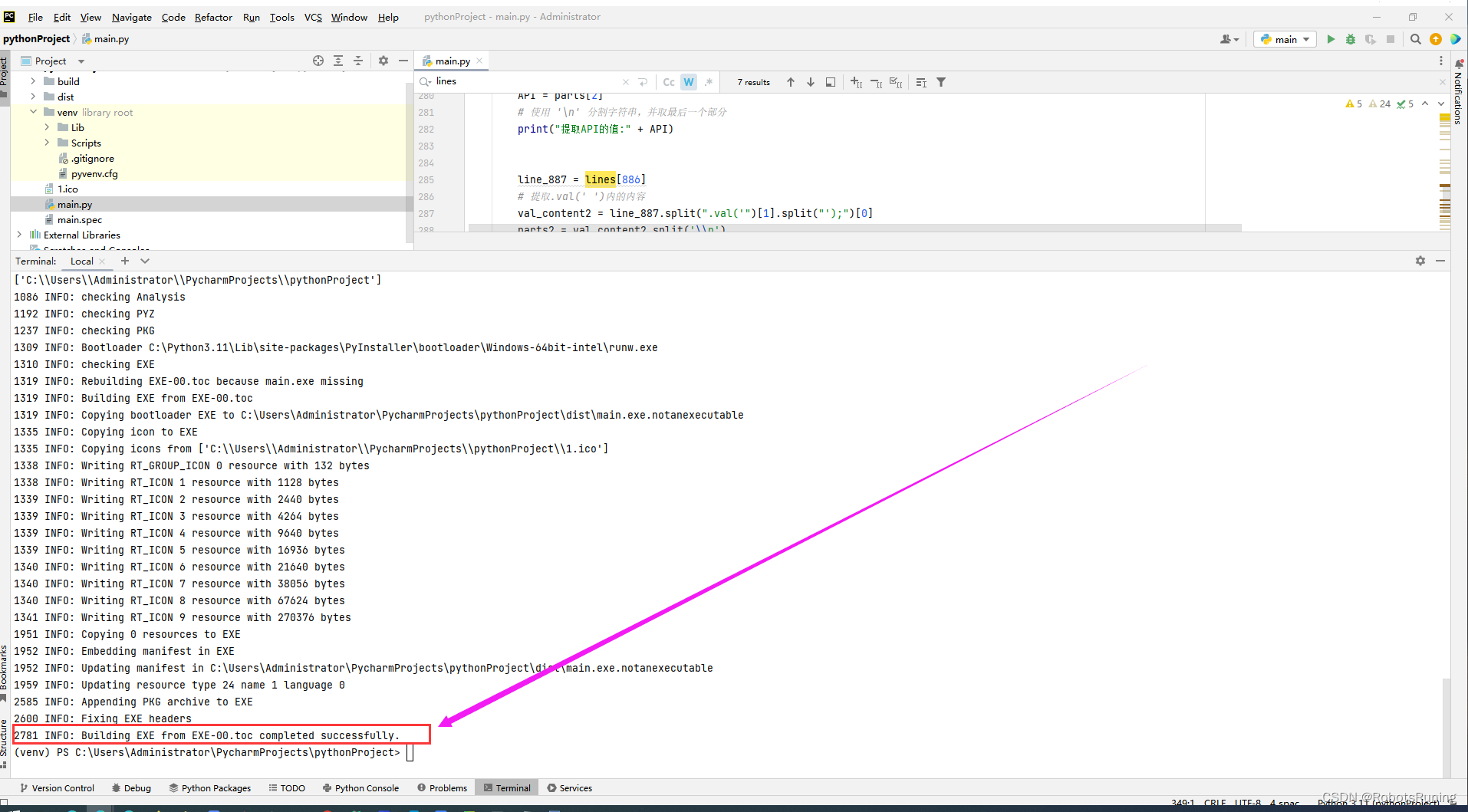Switch to main.py editor tab

point(453,61)
